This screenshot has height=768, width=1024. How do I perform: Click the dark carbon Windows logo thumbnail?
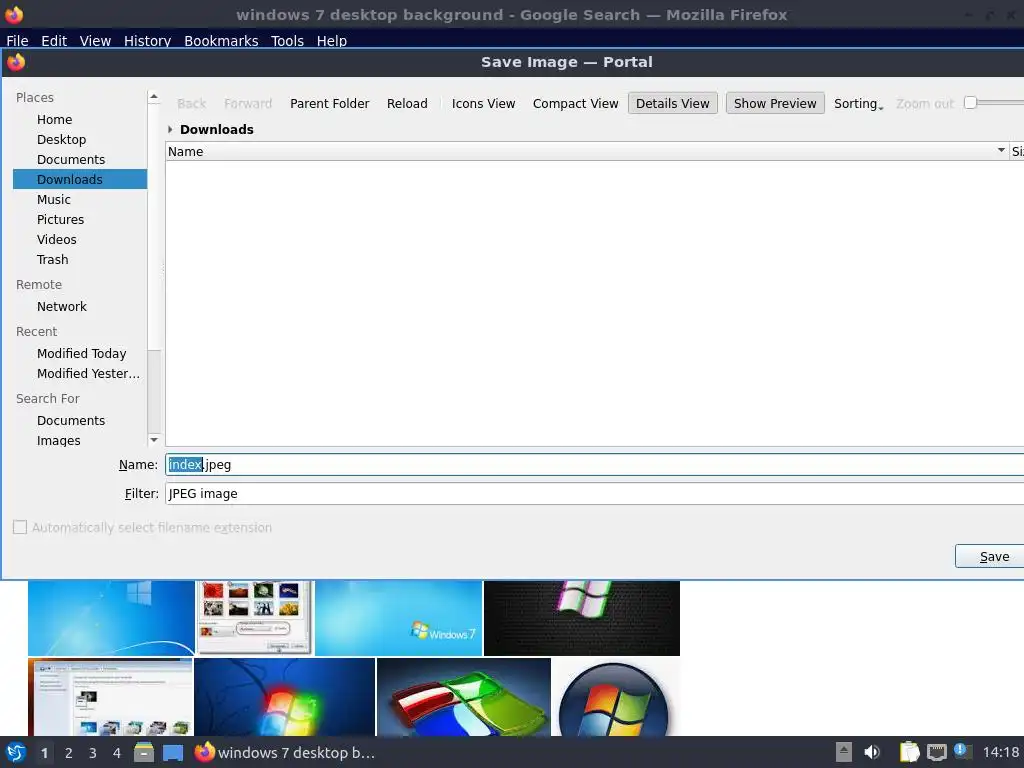(x=582, y=618)
